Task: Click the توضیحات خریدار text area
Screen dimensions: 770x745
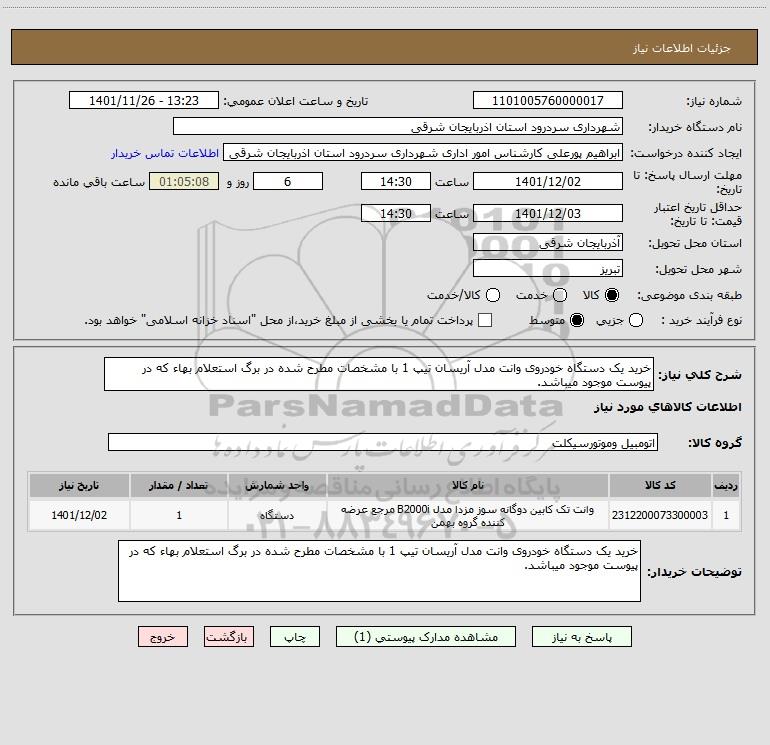Action: [379, 571]
